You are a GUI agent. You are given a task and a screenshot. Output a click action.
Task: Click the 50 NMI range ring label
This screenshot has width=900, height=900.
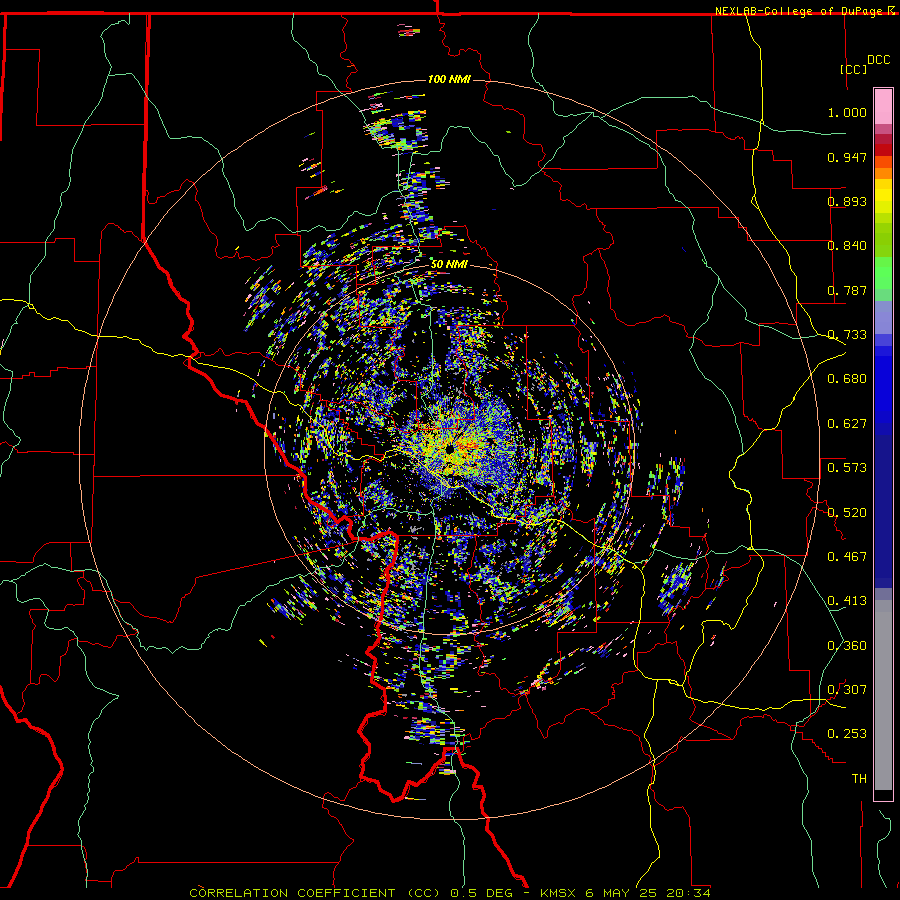pos(449,264)
